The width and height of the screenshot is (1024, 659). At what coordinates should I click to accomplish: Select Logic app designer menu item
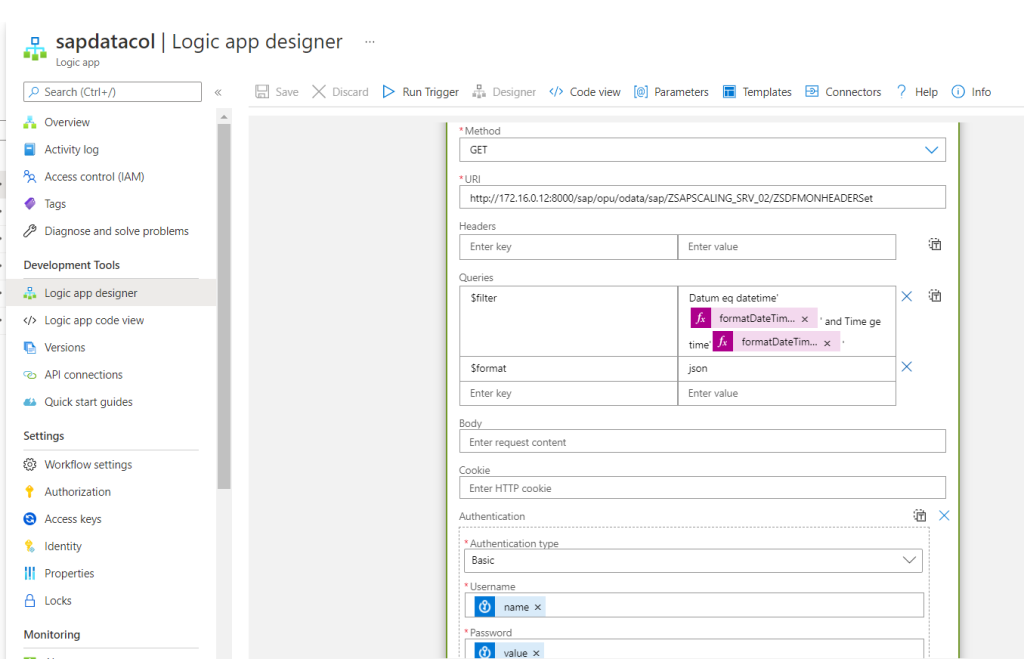[111, 293]
